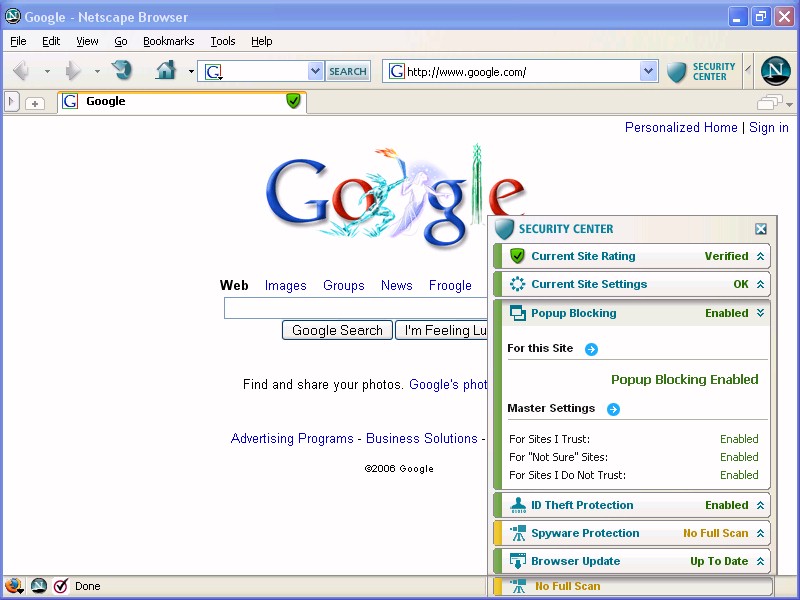The width and height of the screenshot is (800, 600).
Task: Click the Browser Update icon
Action: tap(518, 561)
